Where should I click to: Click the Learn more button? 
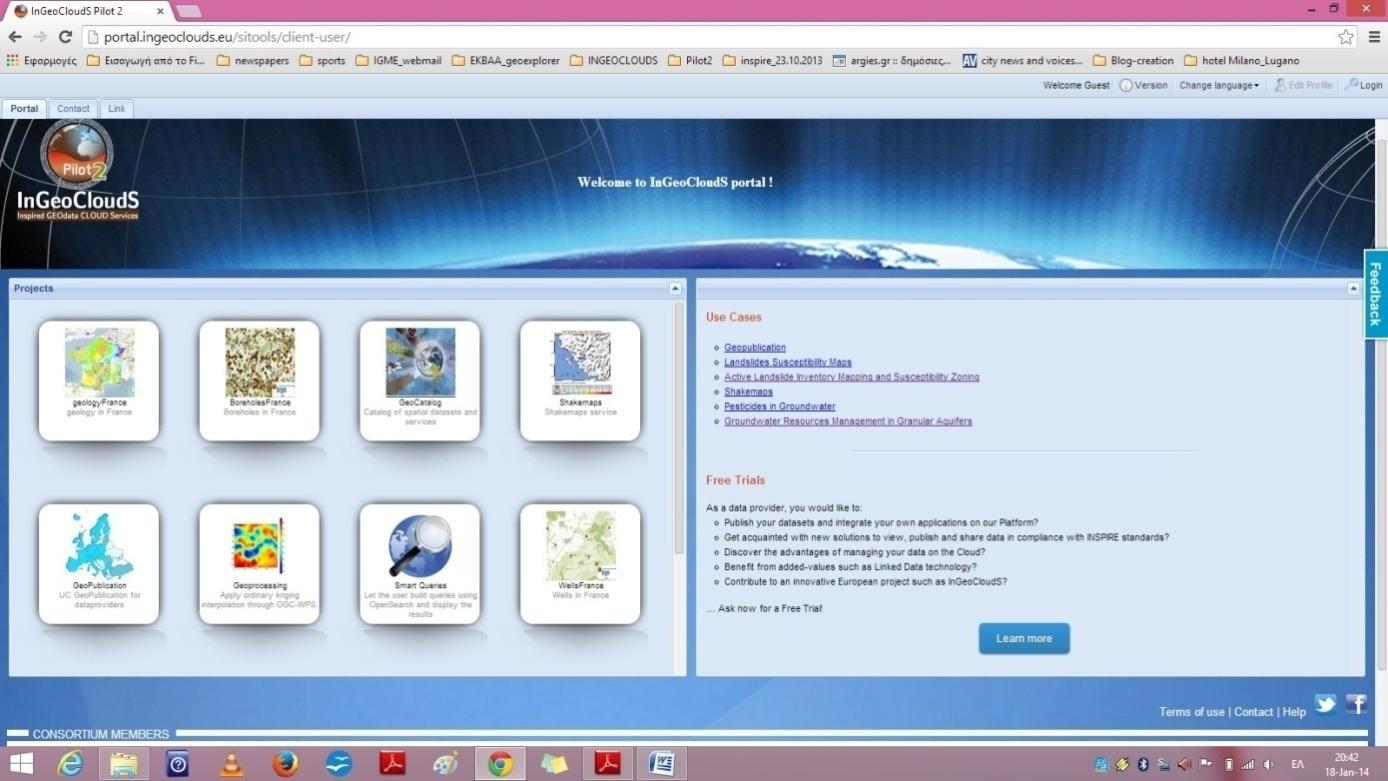[x=1024, y=639]
